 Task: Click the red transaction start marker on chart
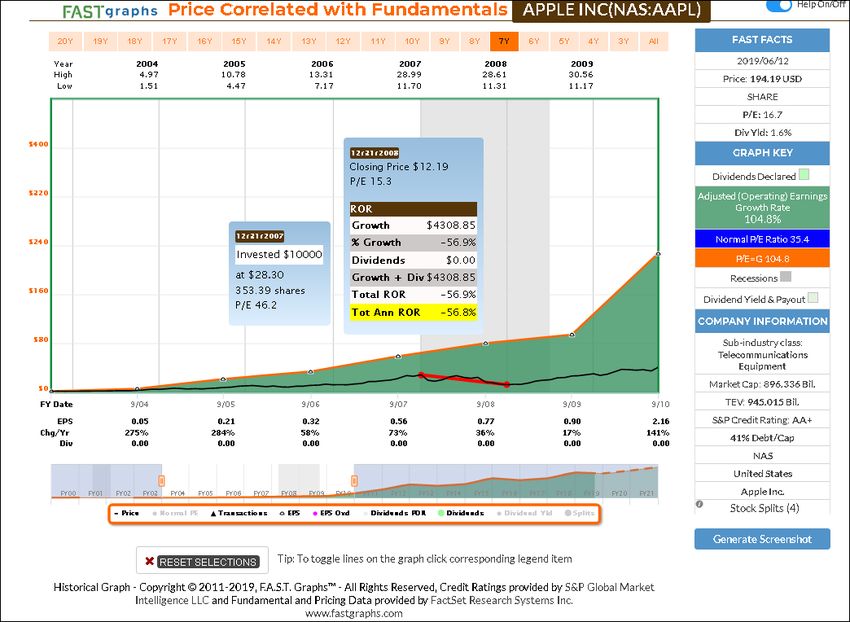tap(421, 375)
